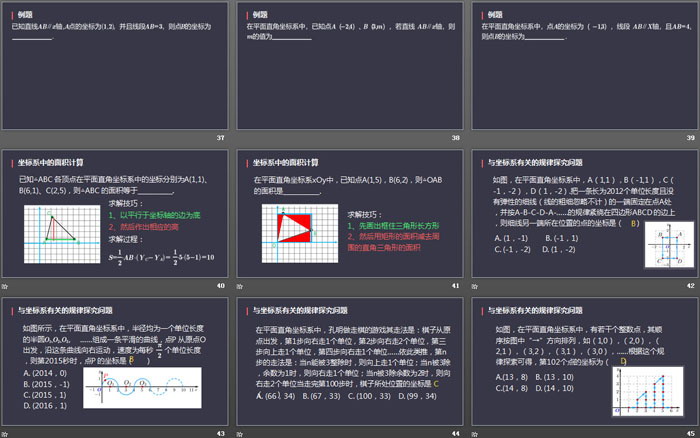Click the 例题 heading on slide 38
Viewport: 700px width, 438px height.
coord(260,15)
